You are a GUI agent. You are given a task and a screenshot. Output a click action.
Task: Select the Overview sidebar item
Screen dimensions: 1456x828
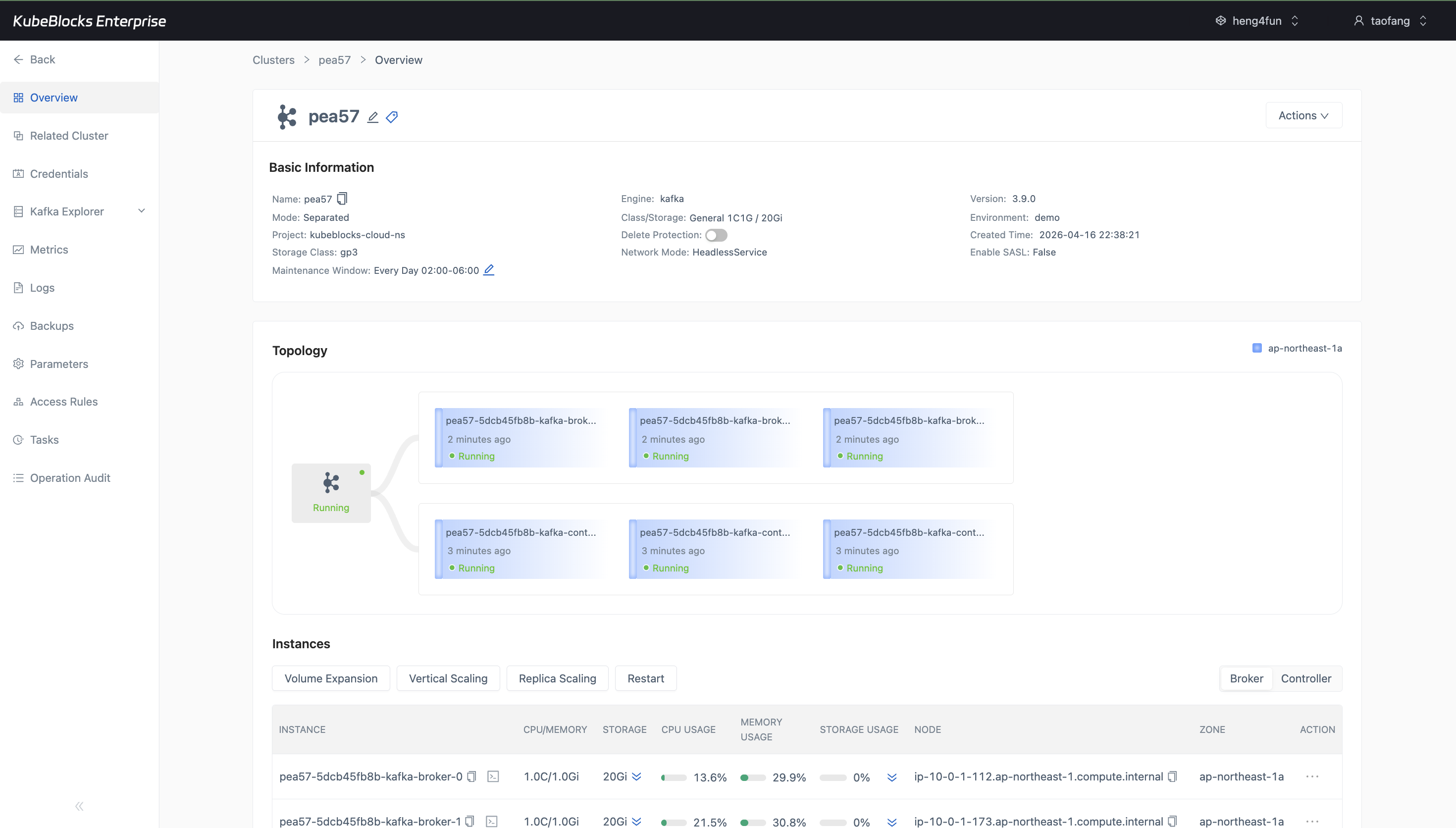(80, 98)
